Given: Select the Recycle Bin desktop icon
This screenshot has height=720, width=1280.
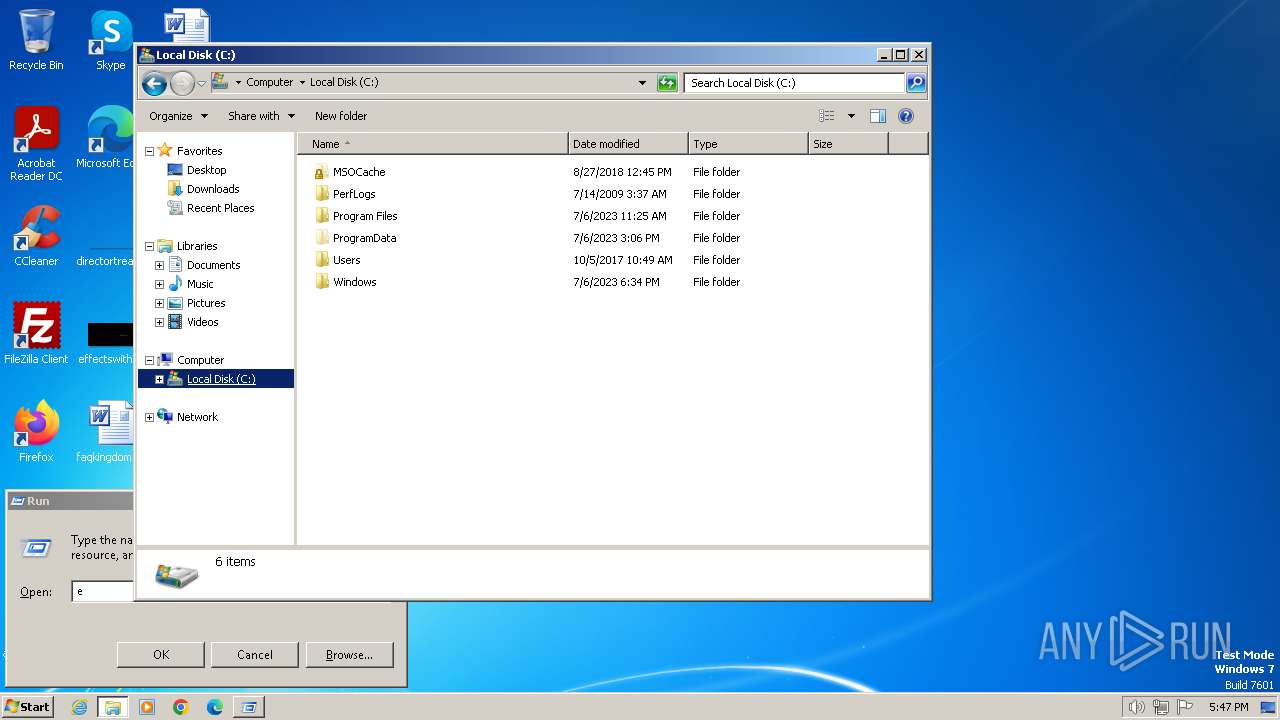Looking at the screenshot, I should pyautogui.click(x=36, y=40).
